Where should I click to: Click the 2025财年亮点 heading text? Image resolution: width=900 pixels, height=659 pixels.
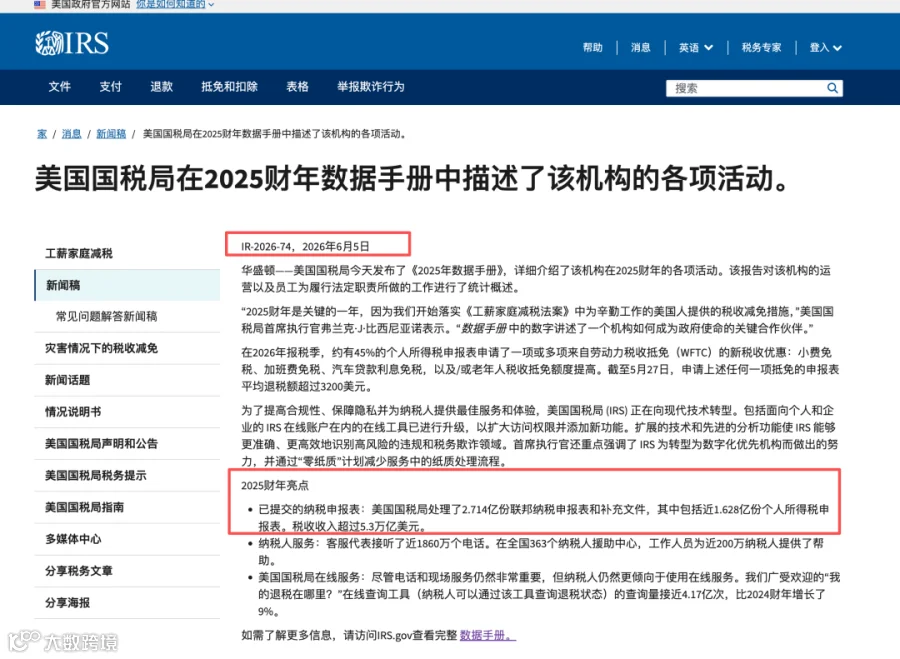click(275, 486)
